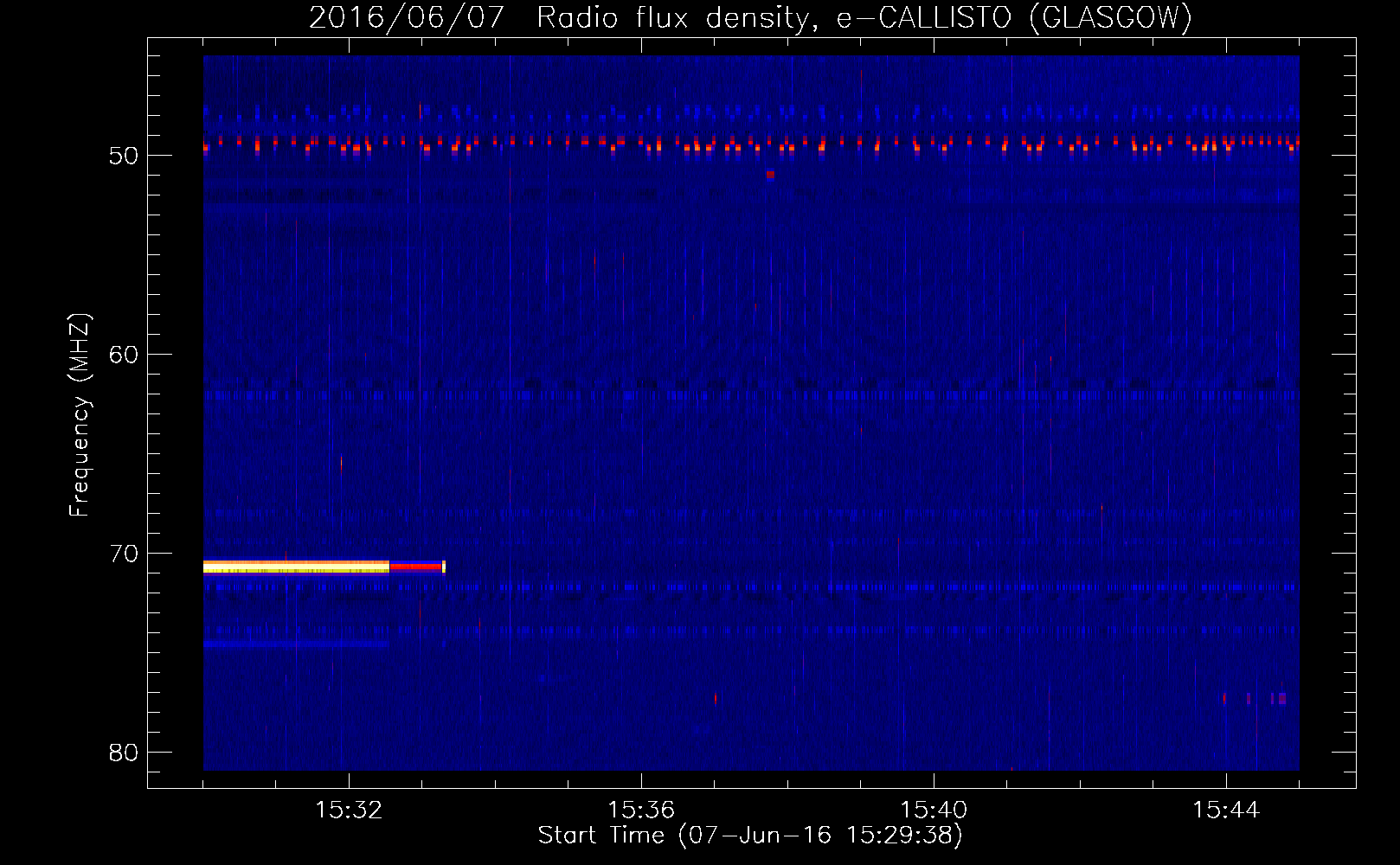Select the 'Frequency (MHZ)' vertical axis label
Screen dimensions: 1400x865
[x=80, y=415]
